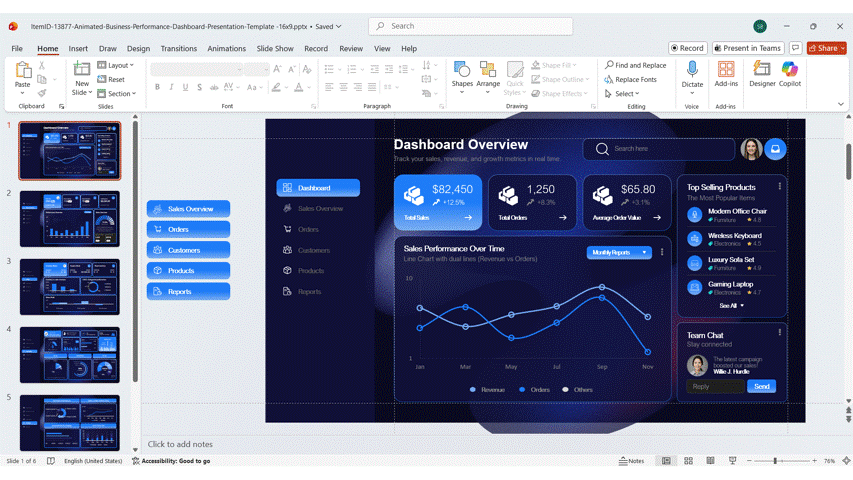Viewport: 853px width, 480px height.
Task: Toggle Bold formatting
Action: tap(157, 87)
